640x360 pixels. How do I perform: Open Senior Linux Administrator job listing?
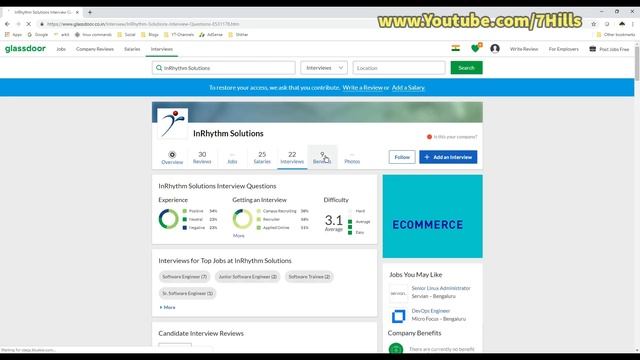(441, 288)
